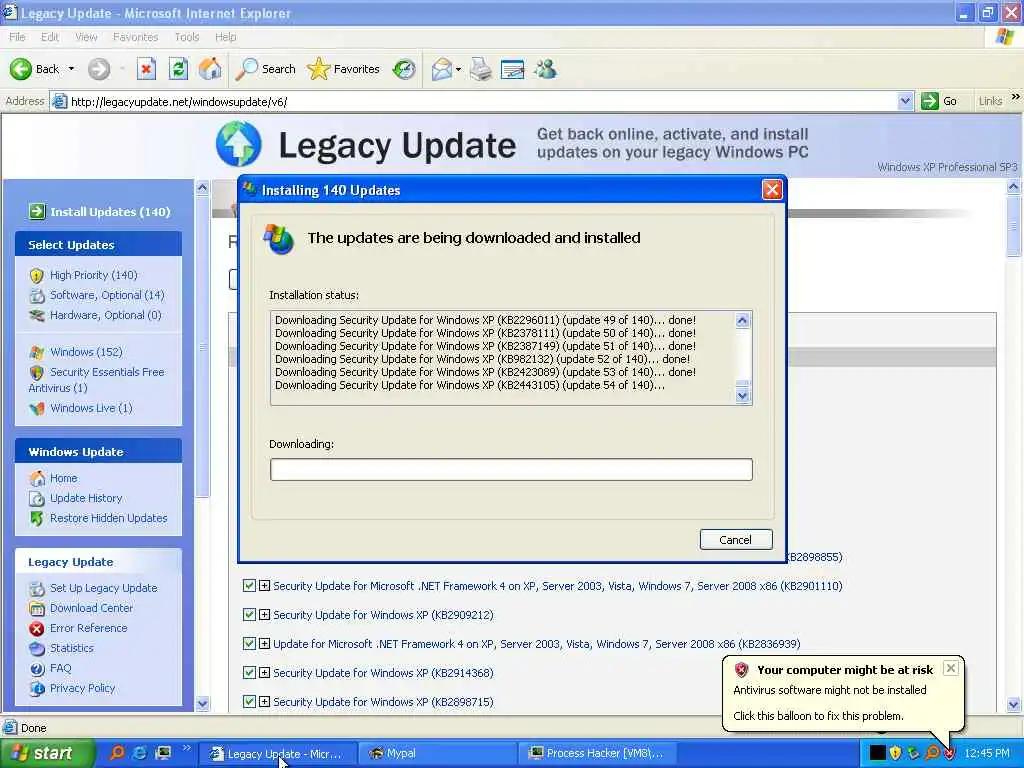Open the Restore Hidden Updates link
Screen dimensions: 1024x768
point(108,518)
